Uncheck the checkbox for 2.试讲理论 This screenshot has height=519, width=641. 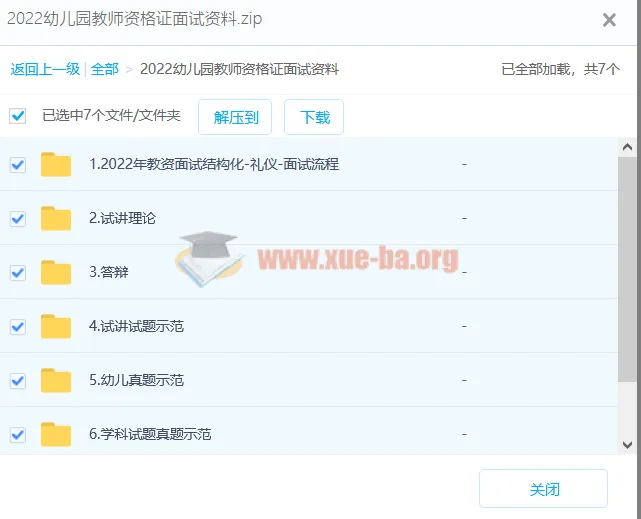17,218
